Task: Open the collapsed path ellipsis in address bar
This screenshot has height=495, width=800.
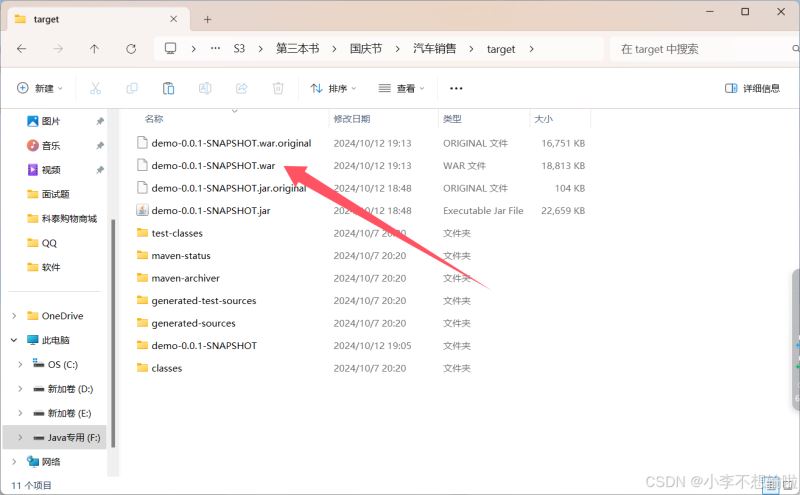Action: [x=215, y=48]
